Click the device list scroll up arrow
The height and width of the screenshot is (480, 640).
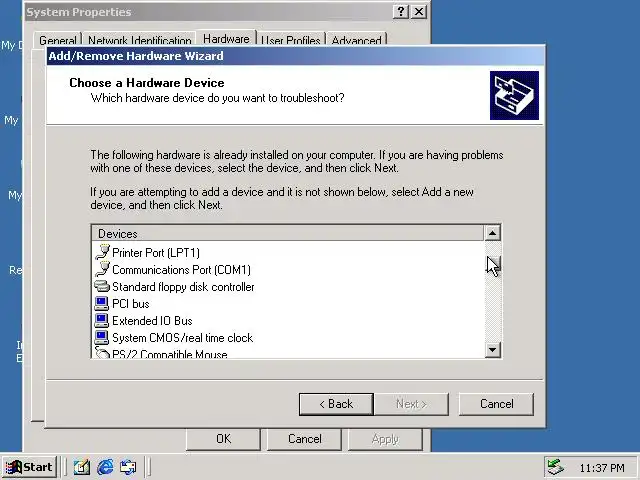492,233
